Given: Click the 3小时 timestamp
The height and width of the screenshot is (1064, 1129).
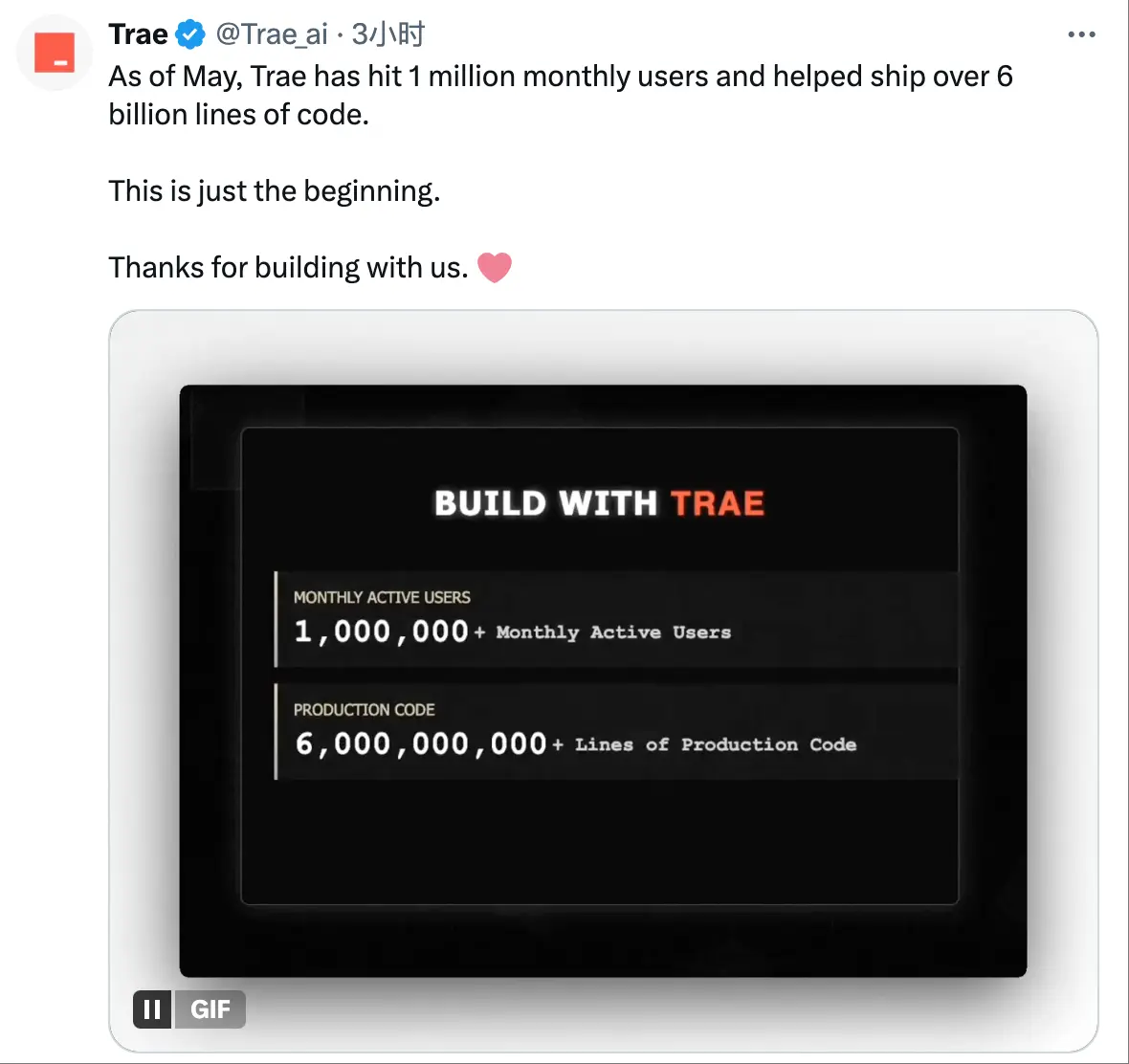Looking at the screenshot, I should coord(388,34).
